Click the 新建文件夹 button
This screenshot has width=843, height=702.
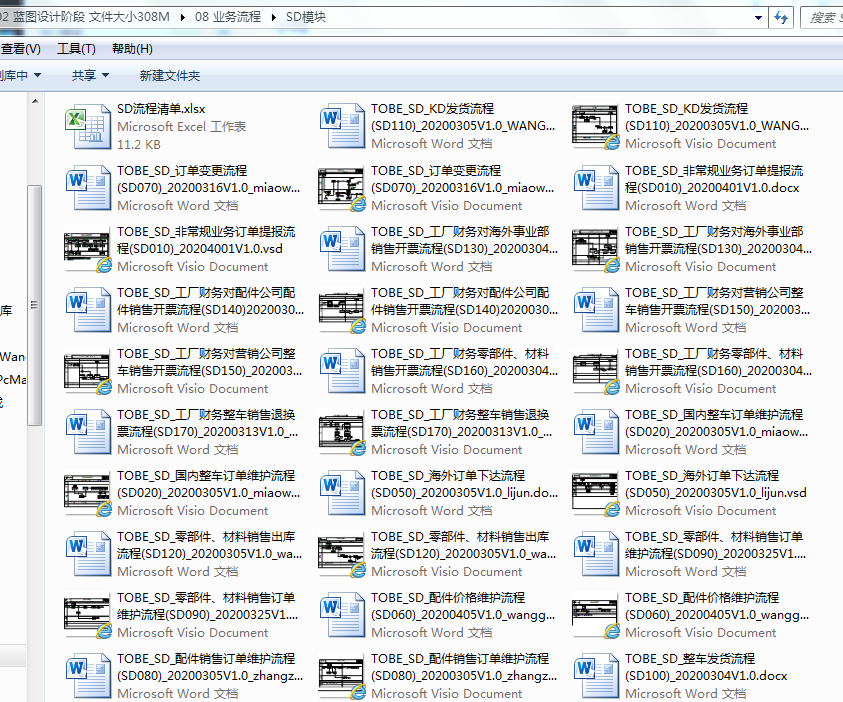170,75
